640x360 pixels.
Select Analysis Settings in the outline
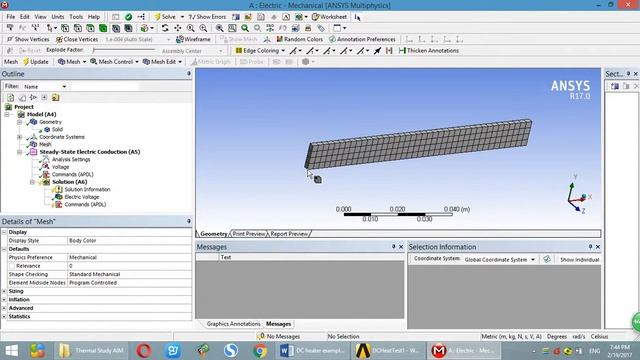tap(71, 160)
